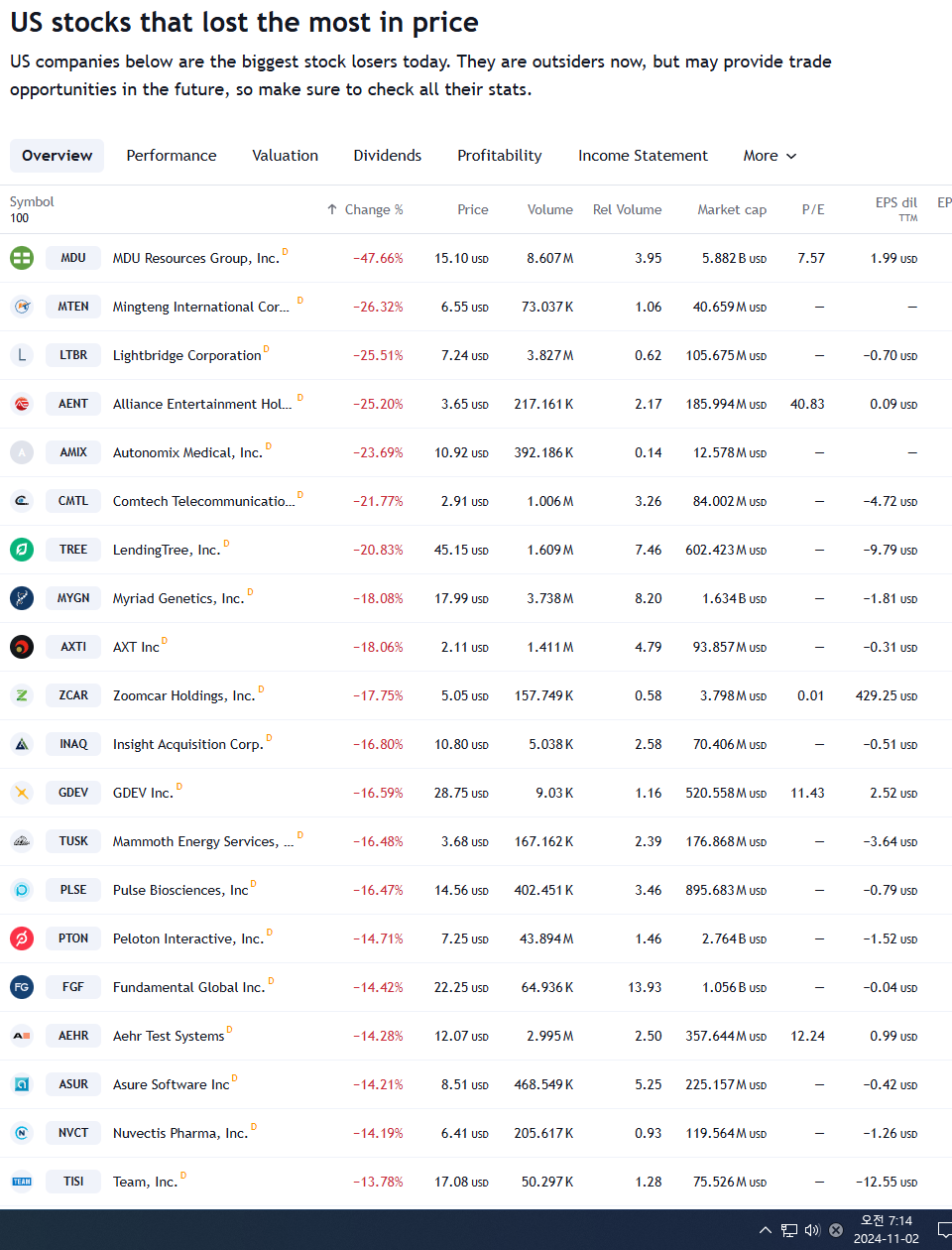Open the CMTL ticker symbol badge
This screenshot has width=952, height=1250.
pos(73,501)
